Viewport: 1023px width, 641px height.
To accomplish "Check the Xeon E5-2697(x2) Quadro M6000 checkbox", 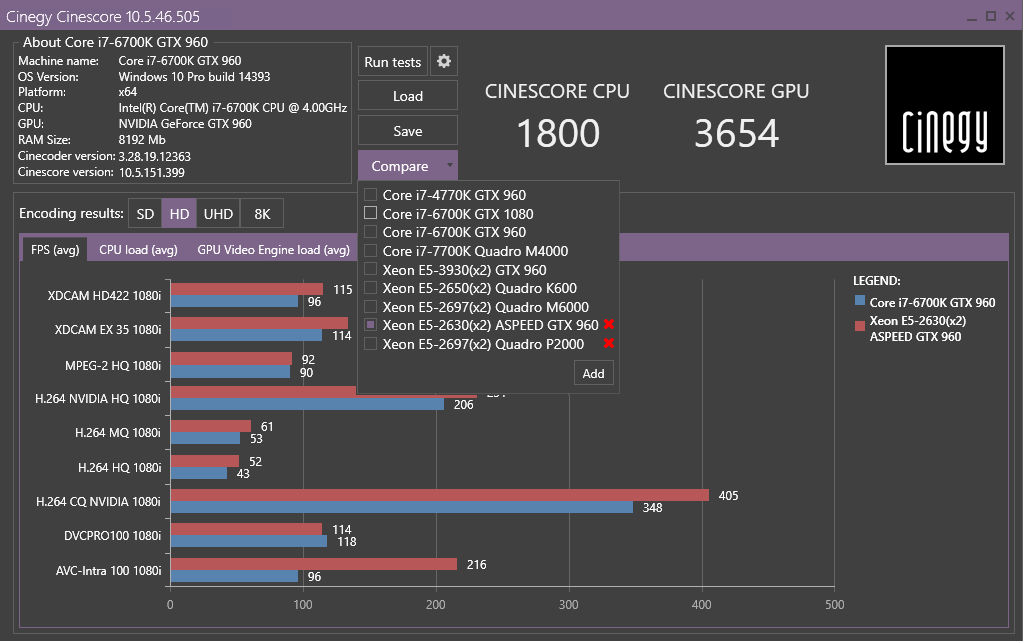I will pyautogui.click(x=371, y=306).
